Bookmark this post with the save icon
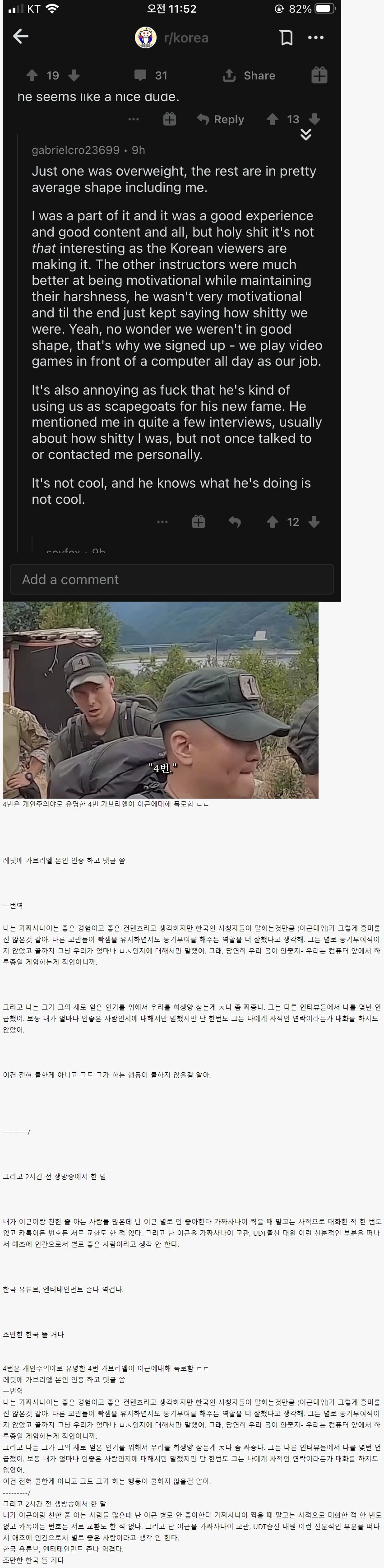Viewport: 384px width, 1568px height. [x=286, y=38]
